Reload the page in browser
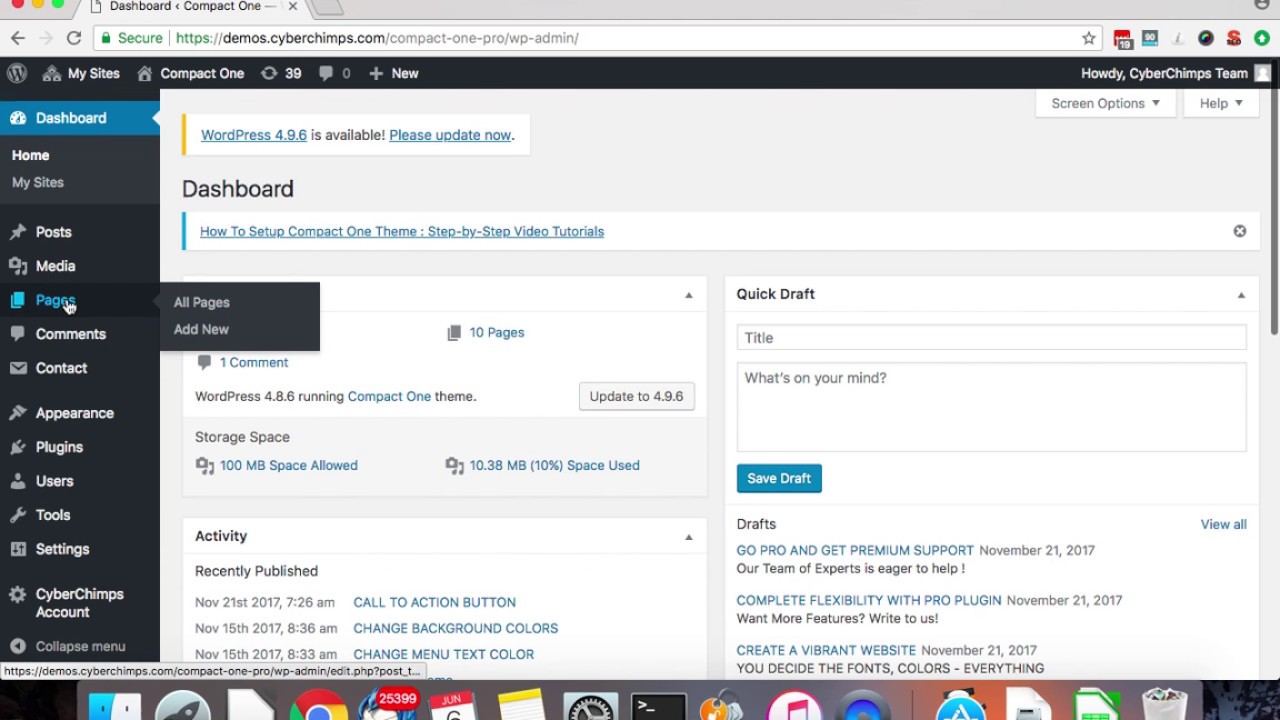The width and height of the screenshot is (1280, 720). tap(73, 38)
